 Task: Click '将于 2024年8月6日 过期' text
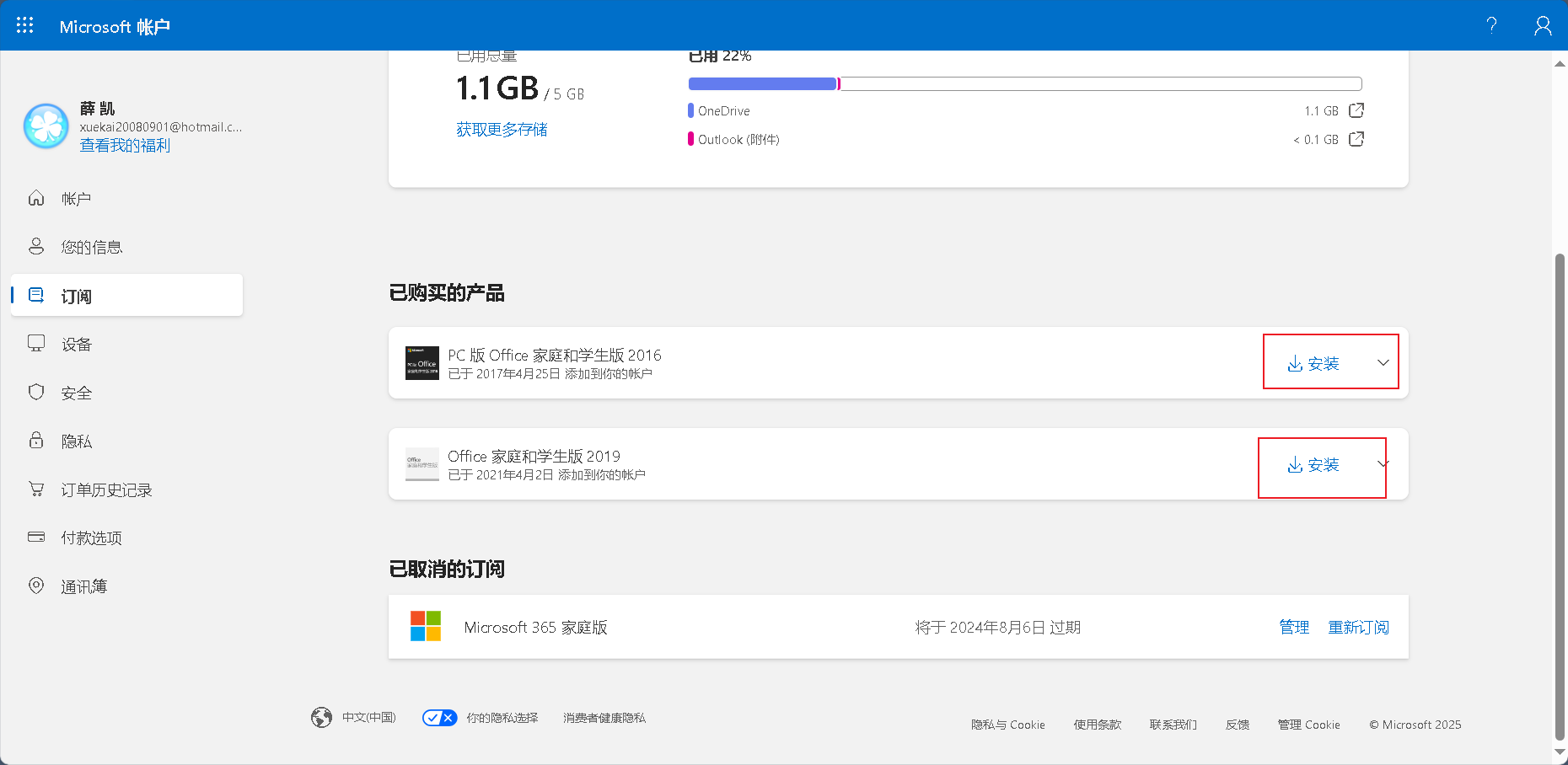tap(998, 627)
